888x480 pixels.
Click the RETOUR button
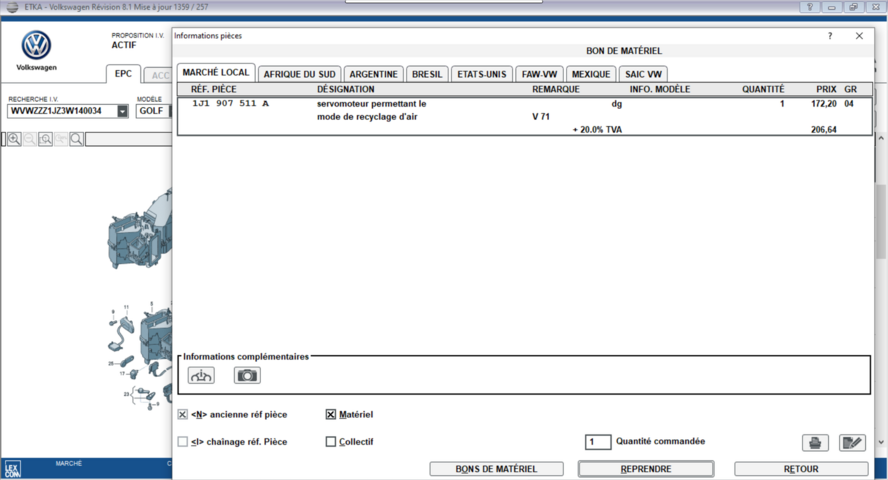(801, 469)
